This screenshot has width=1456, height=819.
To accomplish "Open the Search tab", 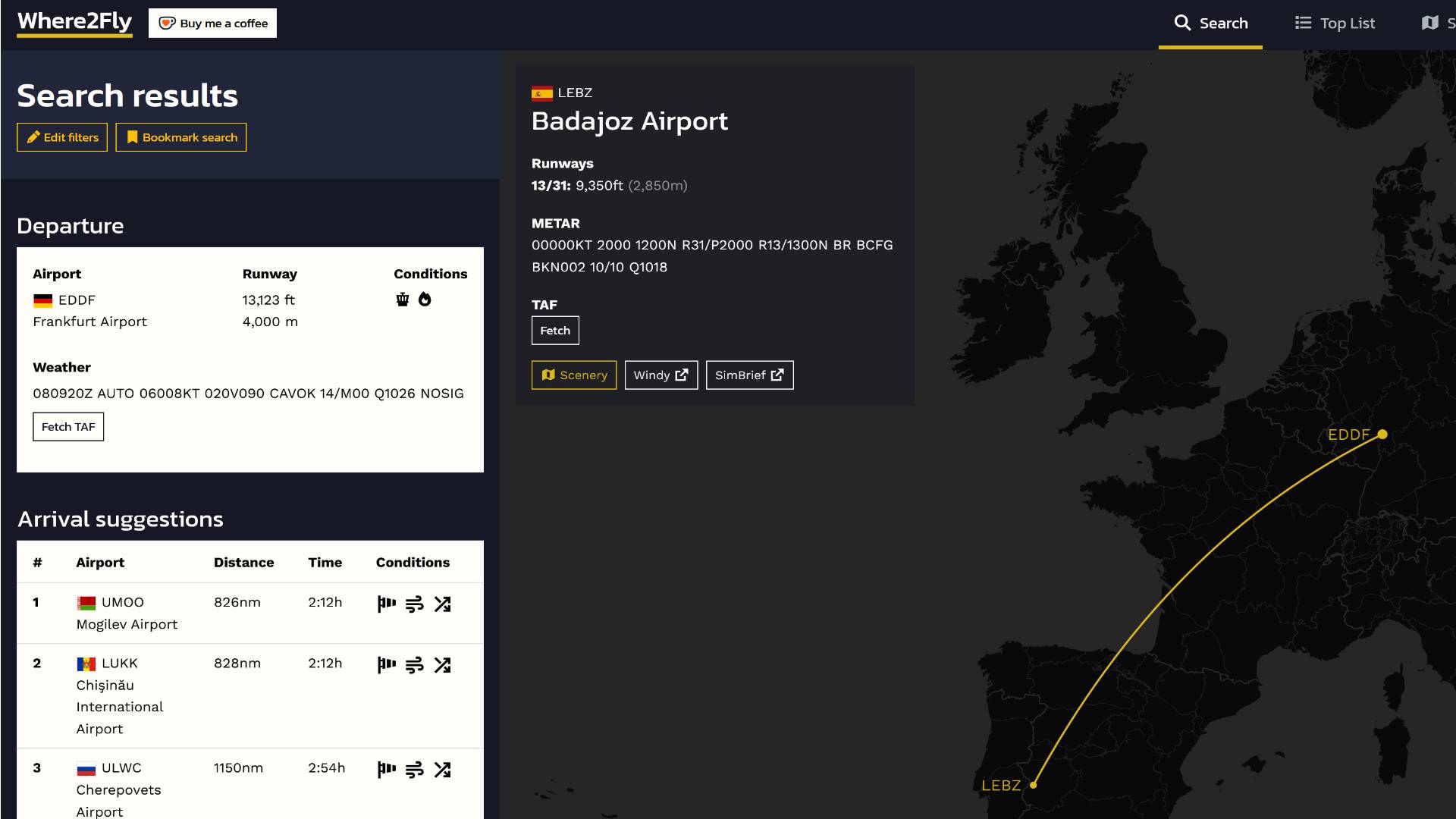I will tap(1210, 24).
